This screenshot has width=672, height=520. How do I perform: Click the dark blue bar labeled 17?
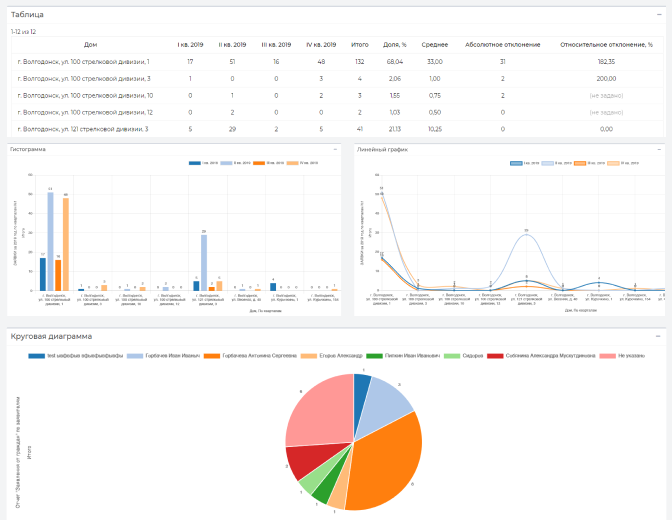[43, 274]
